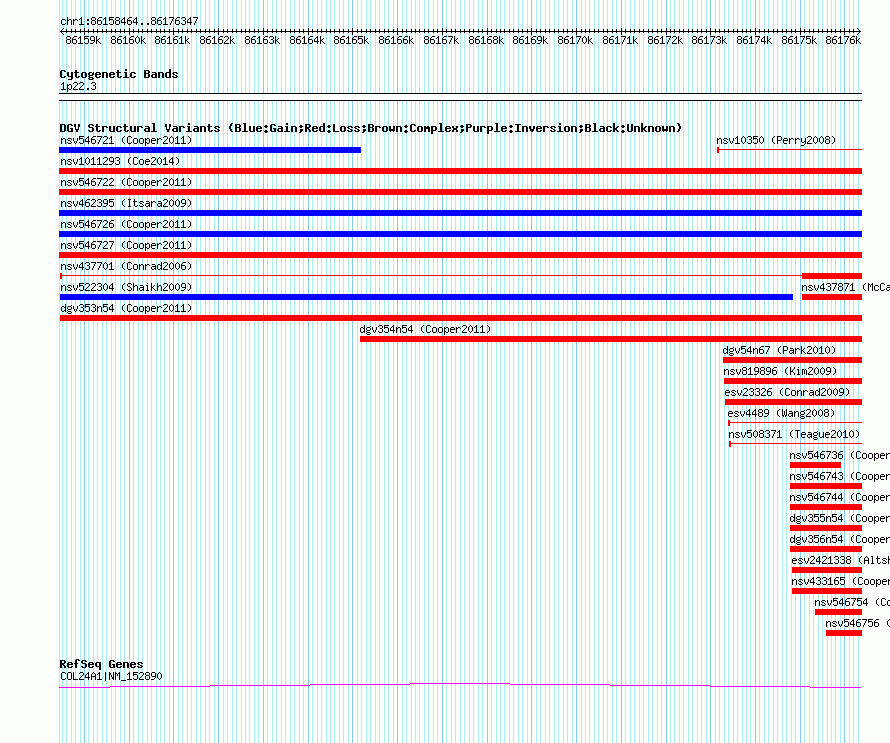Viewport: 890px width, 743px height.
Task: Click esv23326 (Conrad2009) label
Action: point(787,392)
